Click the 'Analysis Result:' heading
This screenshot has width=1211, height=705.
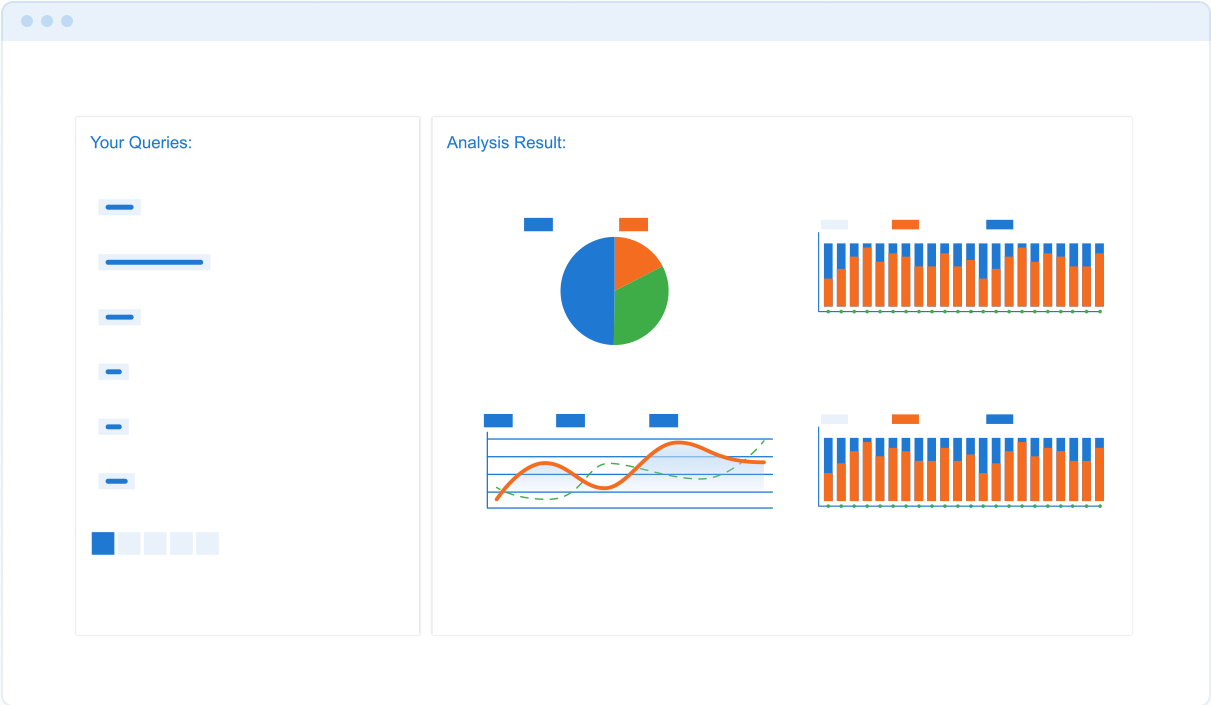pos(506,143)
